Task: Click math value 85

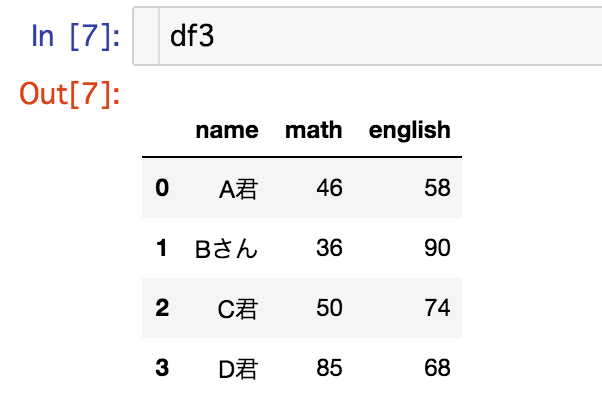Action: coord(329,368)
